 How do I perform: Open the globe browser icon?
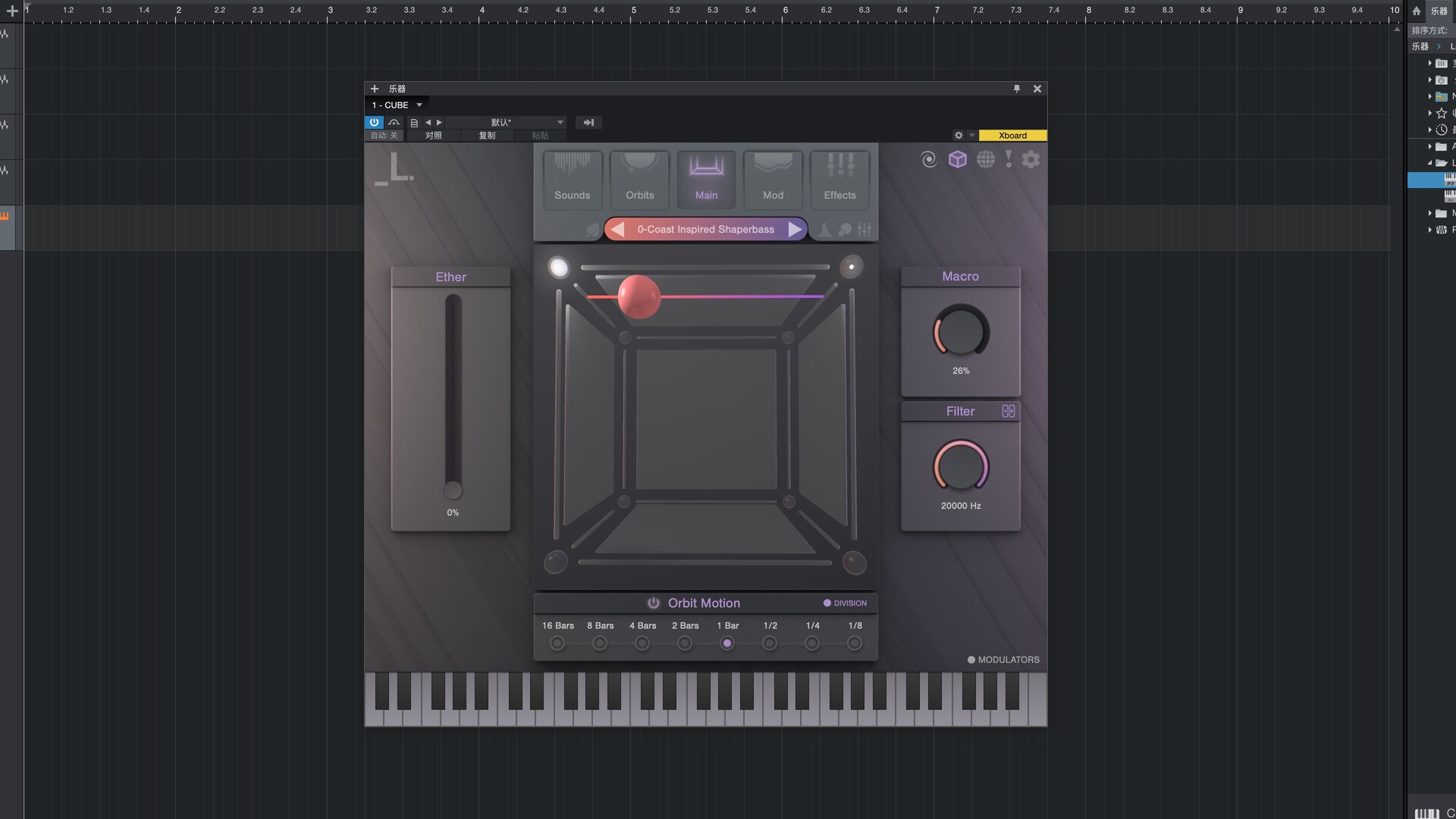tap(985, 159)
